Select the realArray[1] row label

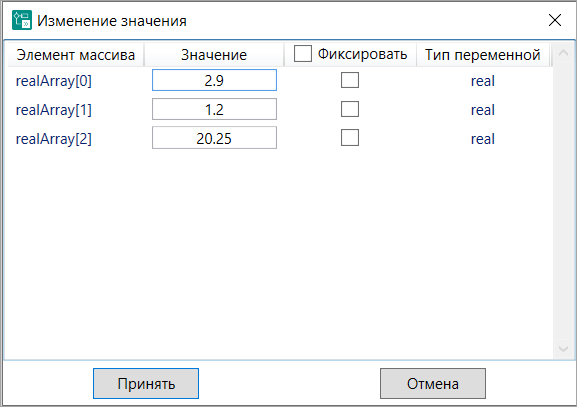(x=54, y=110)
